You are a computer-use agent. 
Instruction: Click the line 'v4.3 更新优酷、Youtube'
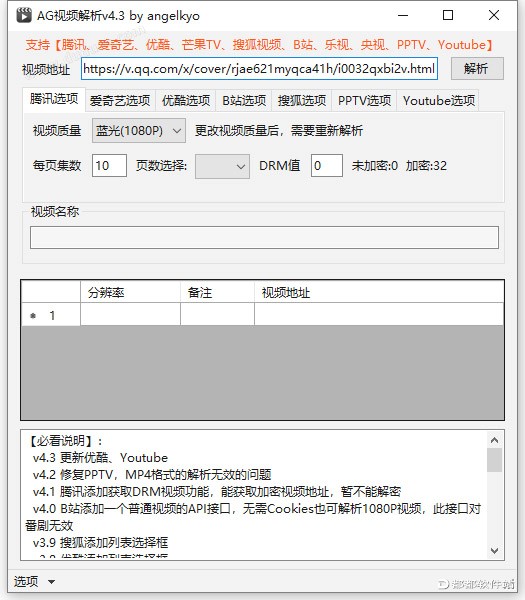click(100, 458)
